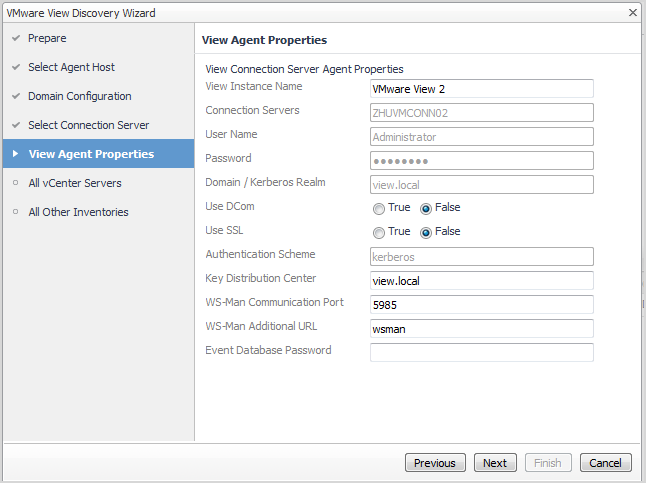The height and width of the screenshot is (483, 646).
Task: Focus the Key Distribution Center field
Action: coord(481,280)
